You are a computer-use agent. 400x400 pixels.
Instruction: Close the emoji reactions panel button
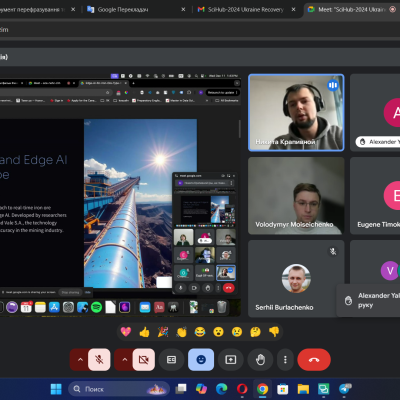coord(201,360)
